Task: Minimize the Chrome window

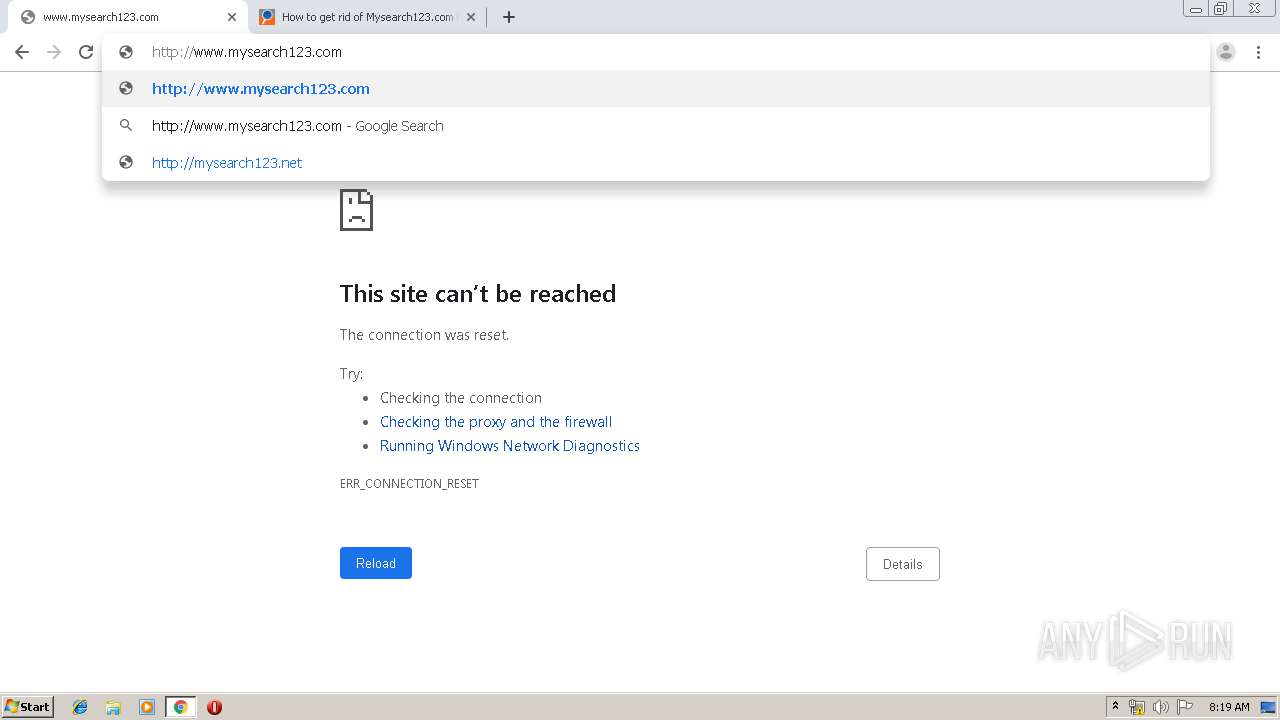Action: 1196,9
